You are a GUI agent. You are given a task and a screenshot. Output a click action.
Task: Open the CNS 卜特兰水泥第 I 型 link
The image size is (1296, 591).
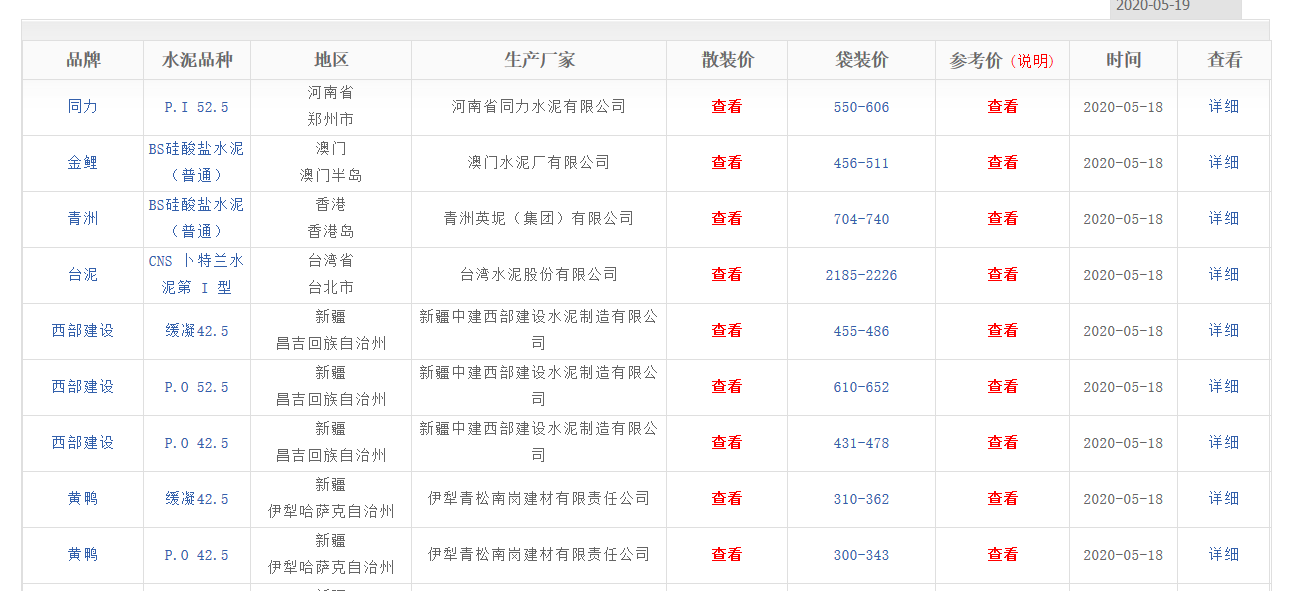196,274
